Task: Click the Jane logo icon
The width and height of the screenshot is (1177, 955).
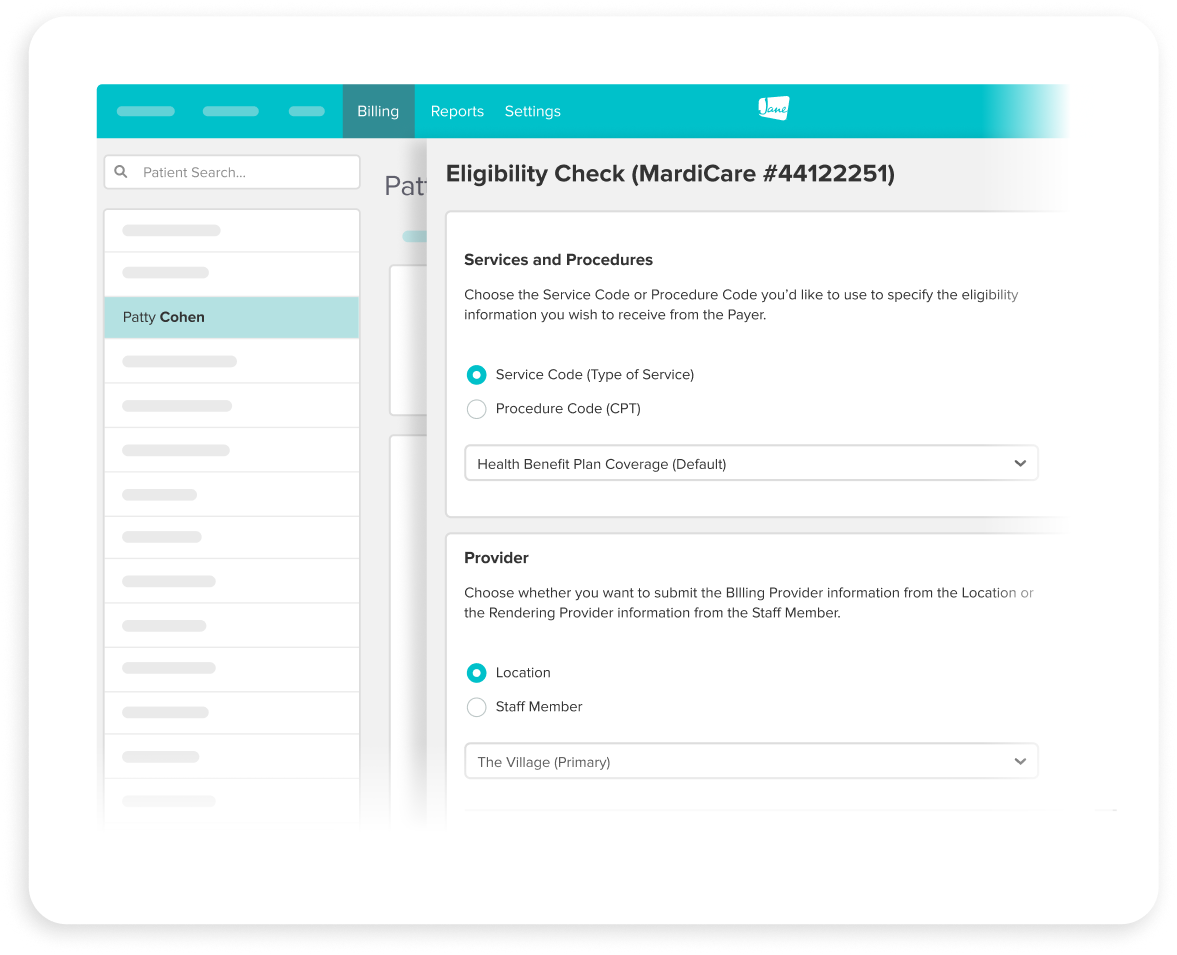Action: pos(773,108)
